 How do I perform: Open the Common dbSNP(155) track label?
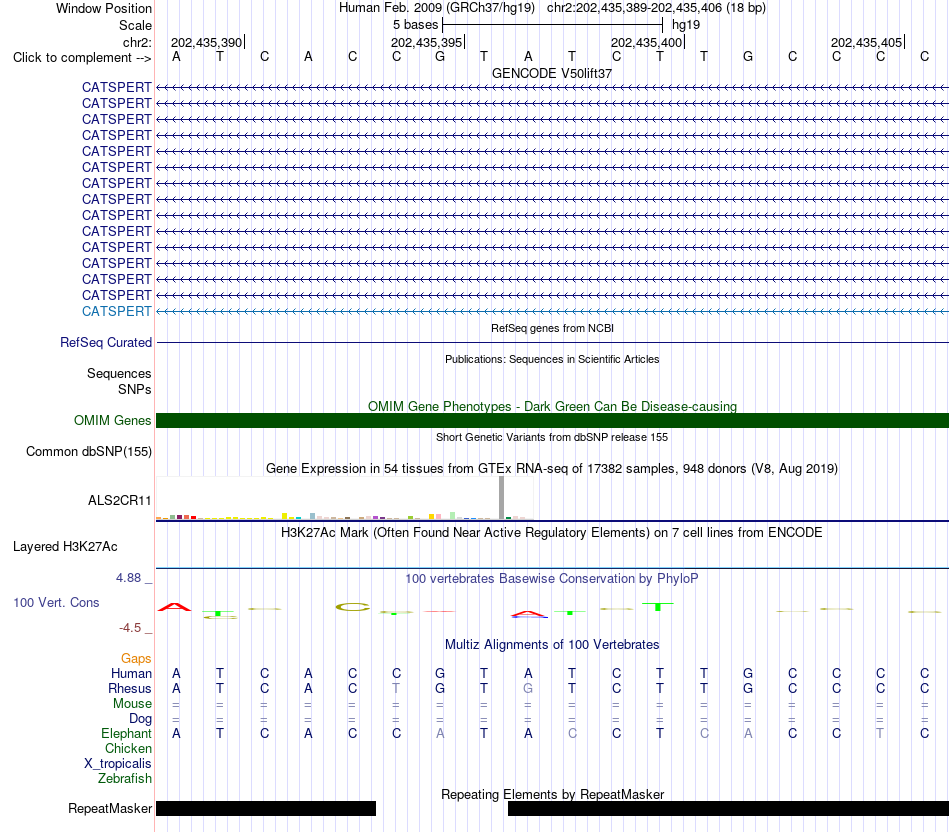pos(89,451)
